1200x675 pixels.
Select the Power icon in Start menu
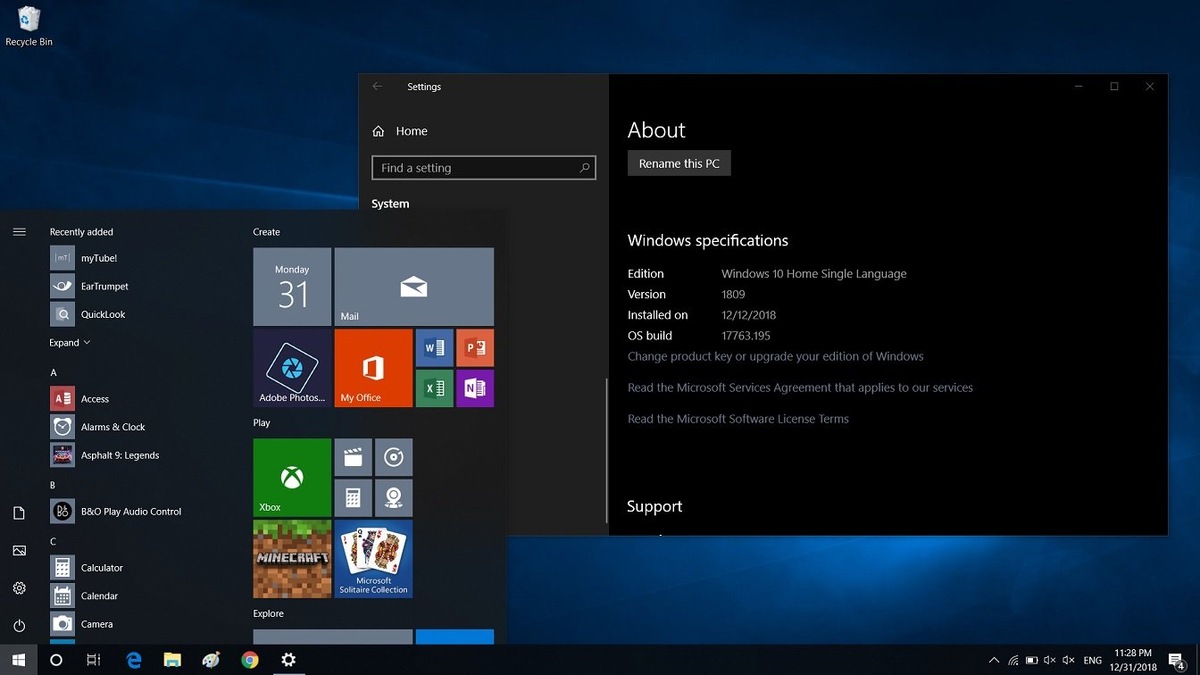click(18, 627)
